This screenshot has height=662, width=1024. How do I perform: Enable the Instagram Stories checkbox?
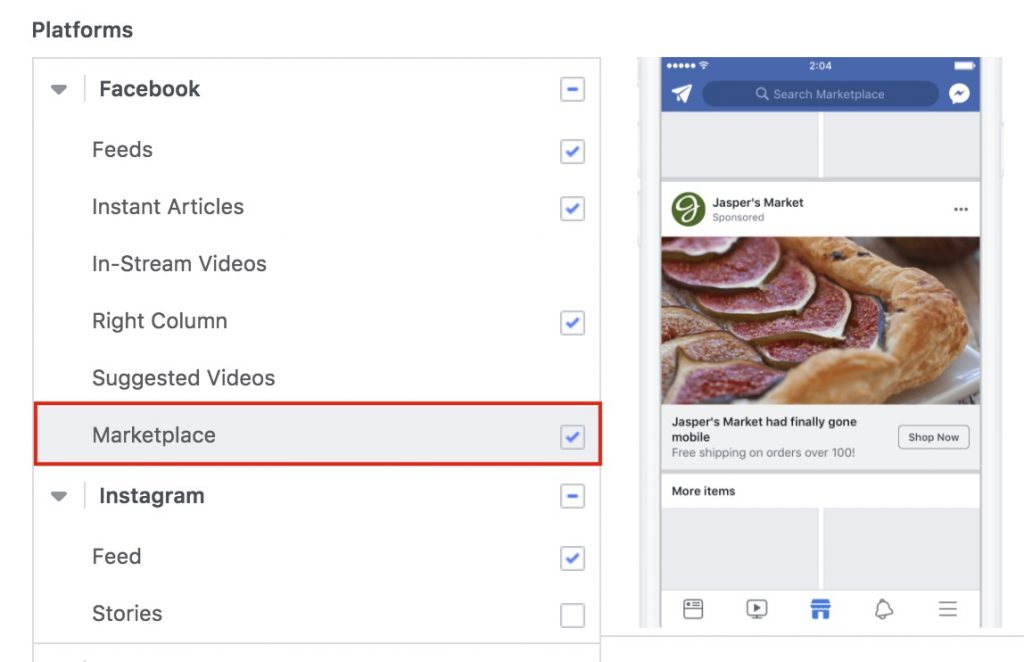click(x=572, y=614)
